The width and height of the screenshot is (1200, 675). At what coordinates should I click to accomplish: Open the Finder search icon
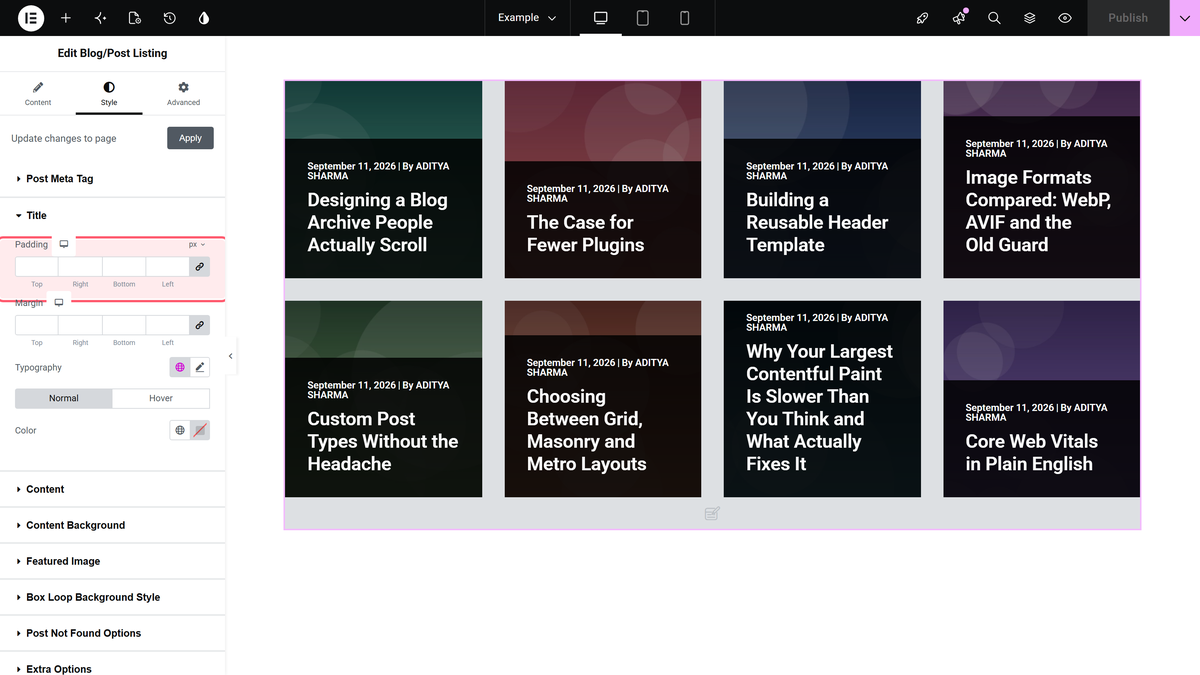pos(994,18)
